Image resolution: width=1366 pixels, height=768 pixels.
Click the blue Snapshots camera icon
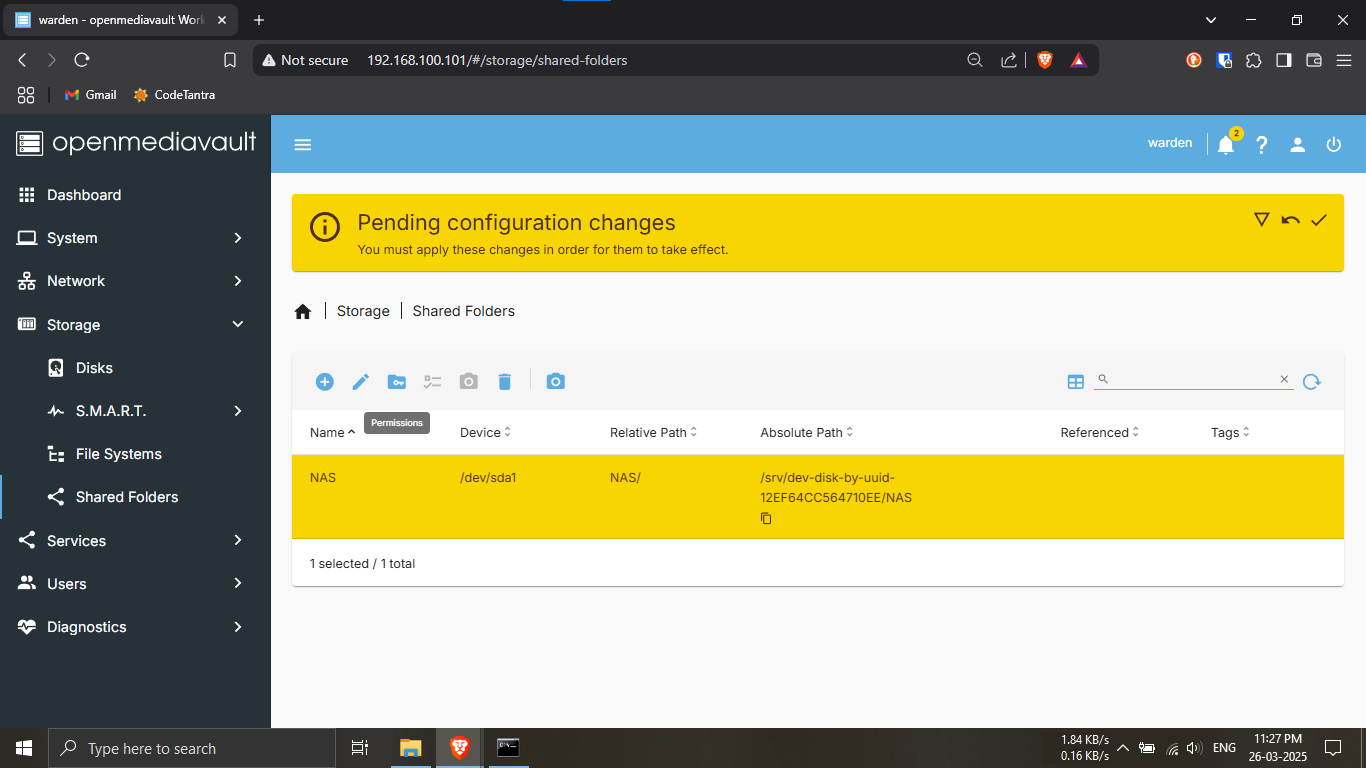(556, 381)
